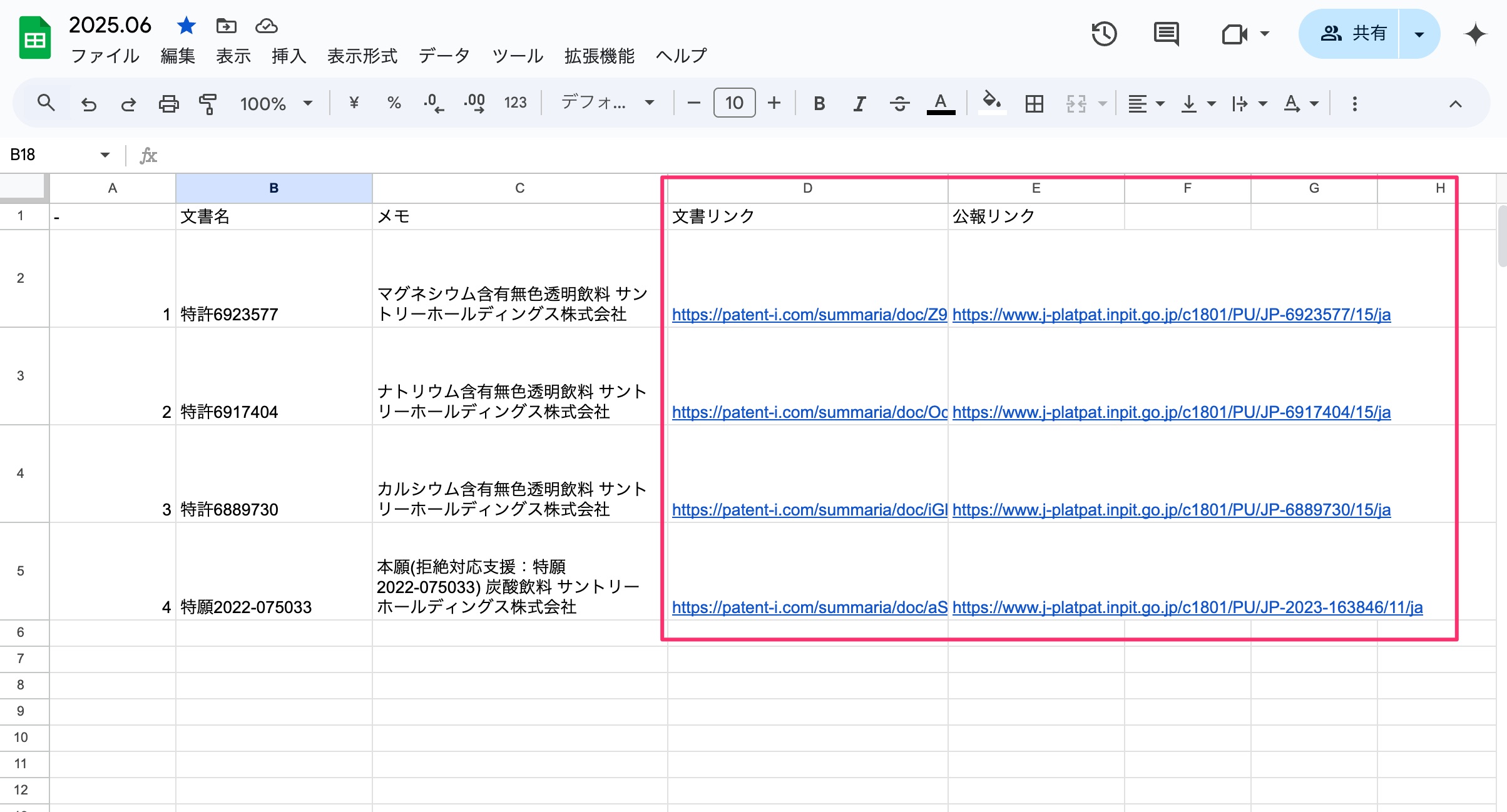Screen dimensions: 1507x812
Task: Open the name box dropdown arrow
Action: (105, 155)
